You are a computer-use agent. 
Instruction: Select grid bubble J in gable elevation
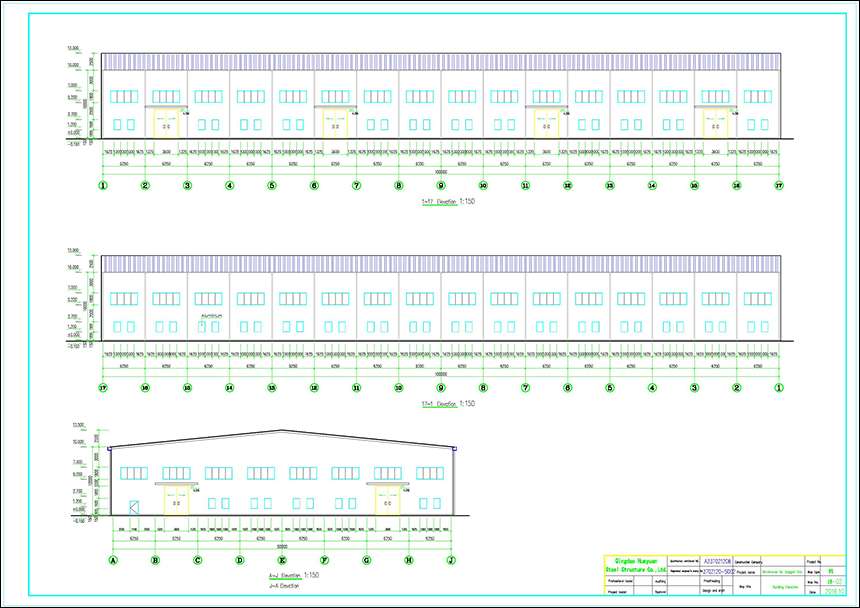[x=451, y=560]
